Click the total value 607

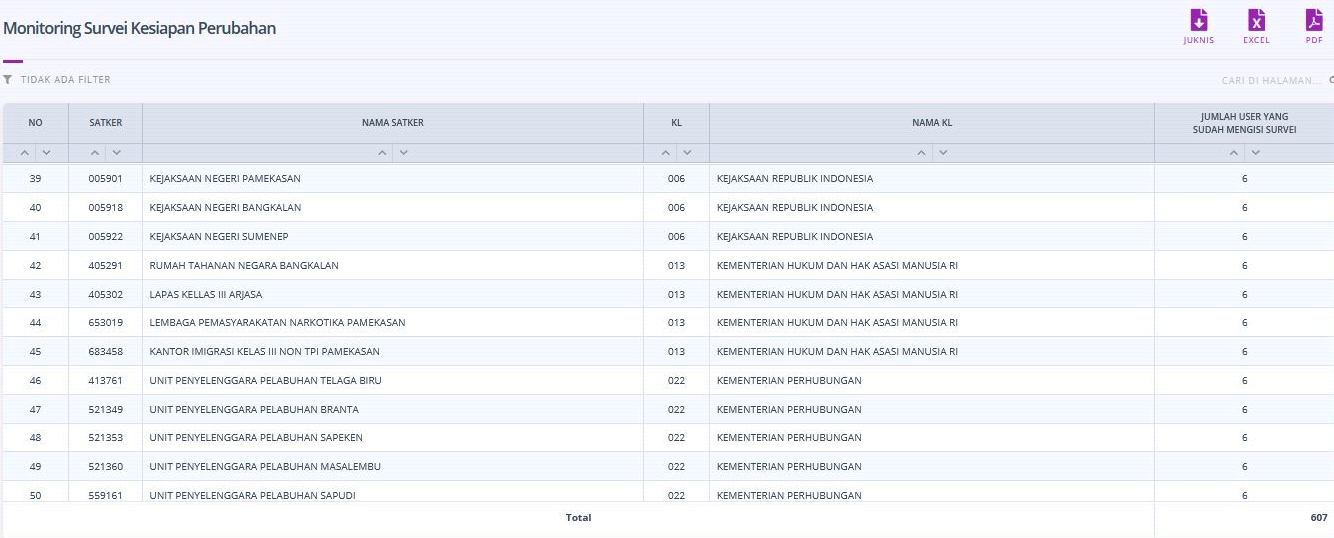pyautogui.click(x=1319, y=517)
